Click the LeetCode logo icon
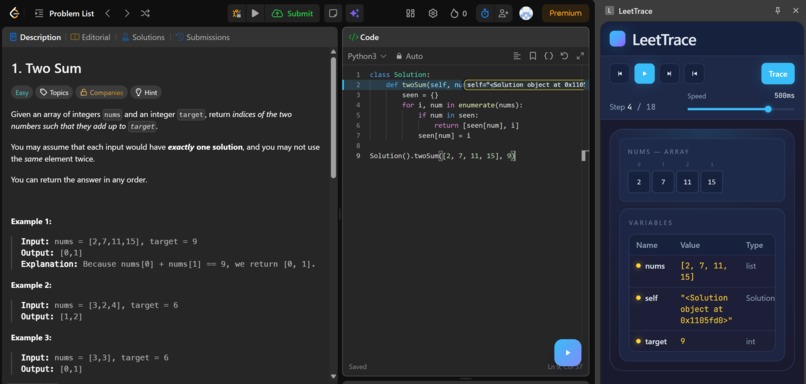The width and height of the screenshot is (806, 384). click(x=14, y=13)
